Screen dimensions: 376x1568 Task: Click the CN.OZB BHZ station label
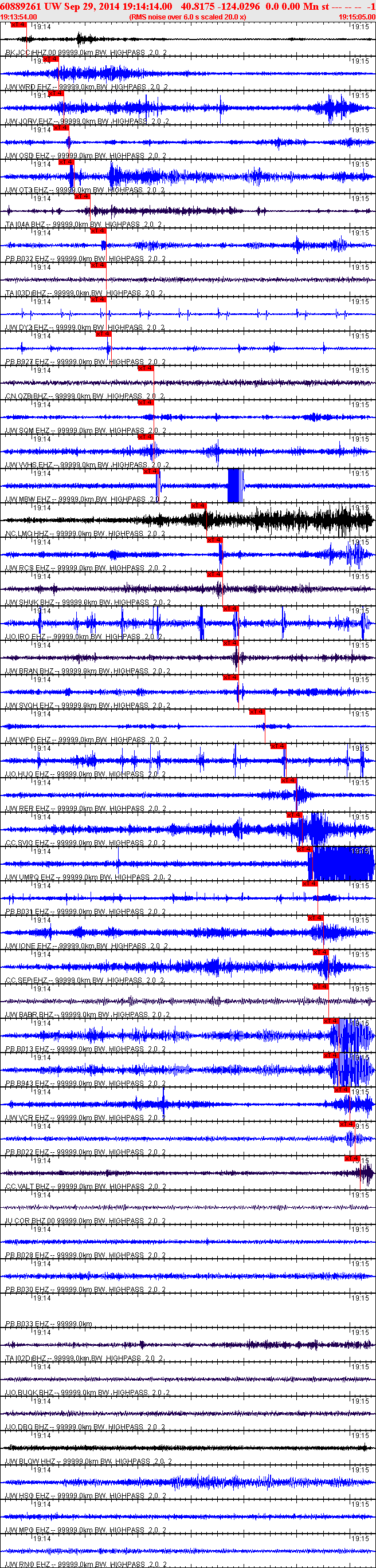coord(28,396)
